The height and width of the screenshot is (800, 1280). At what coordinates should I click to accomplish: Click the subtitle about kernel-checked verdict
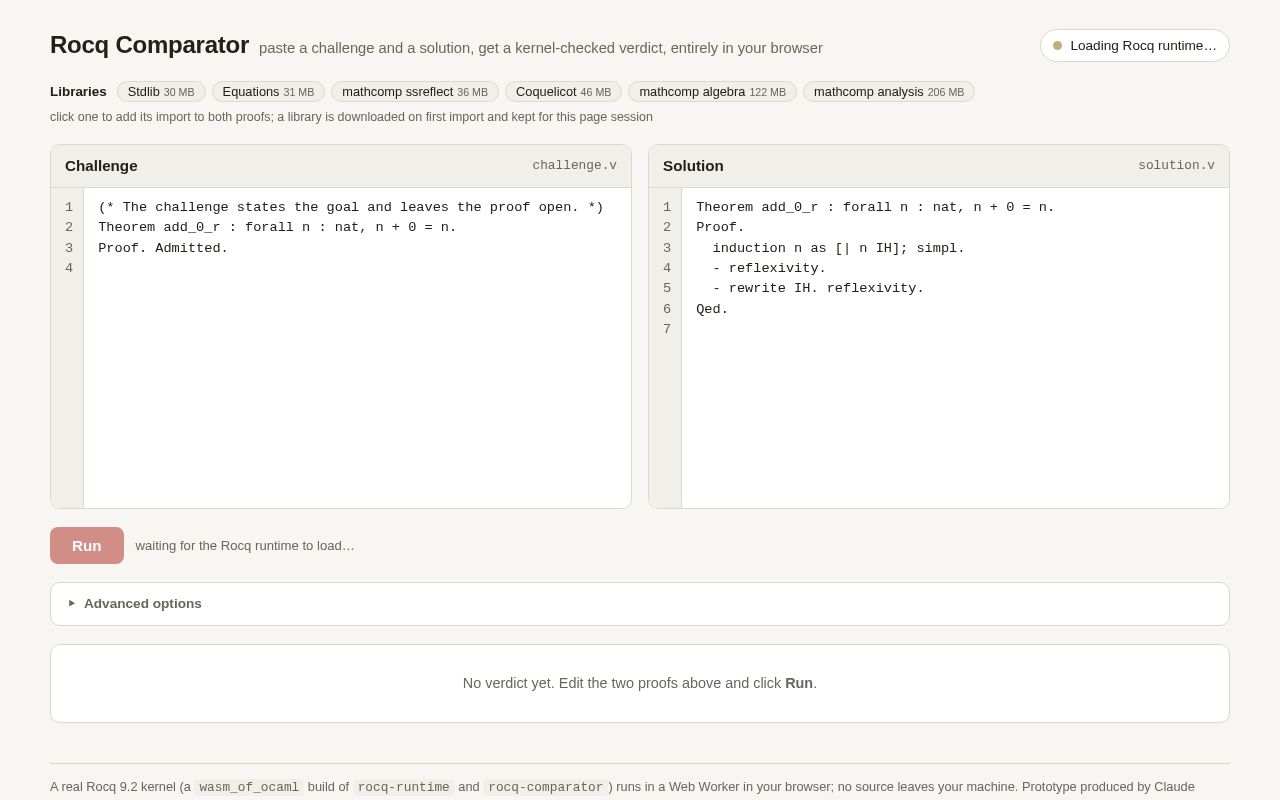(541, 48)
